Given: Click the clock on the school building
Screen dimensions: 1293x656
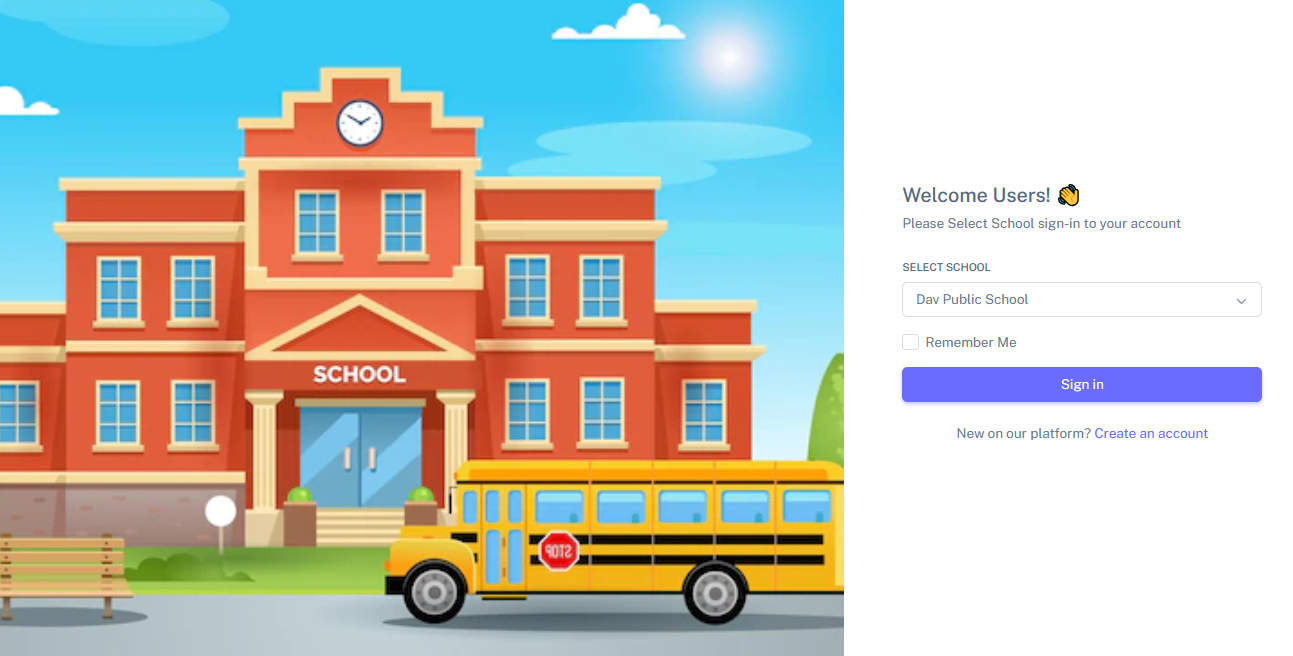Looking at the screenshot, I should point(360,123).
